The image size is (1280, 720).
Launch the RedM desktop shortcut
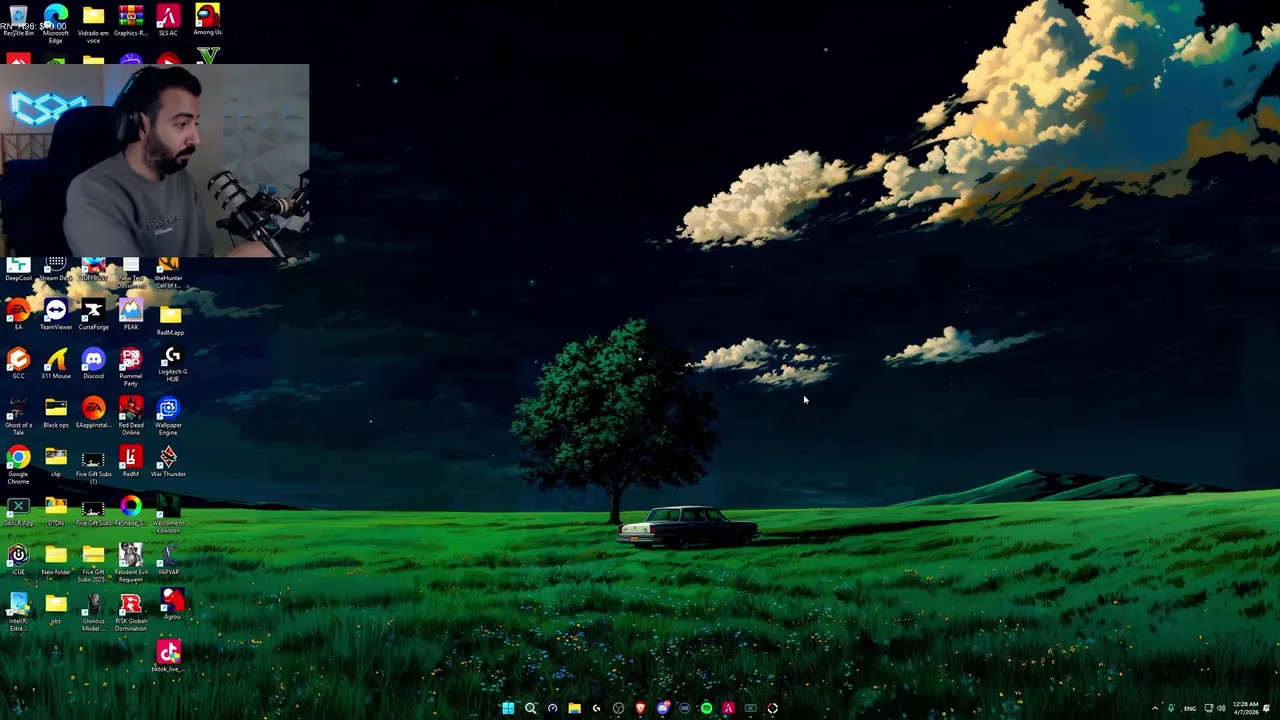pyautogui.click(x=131, y=462)
